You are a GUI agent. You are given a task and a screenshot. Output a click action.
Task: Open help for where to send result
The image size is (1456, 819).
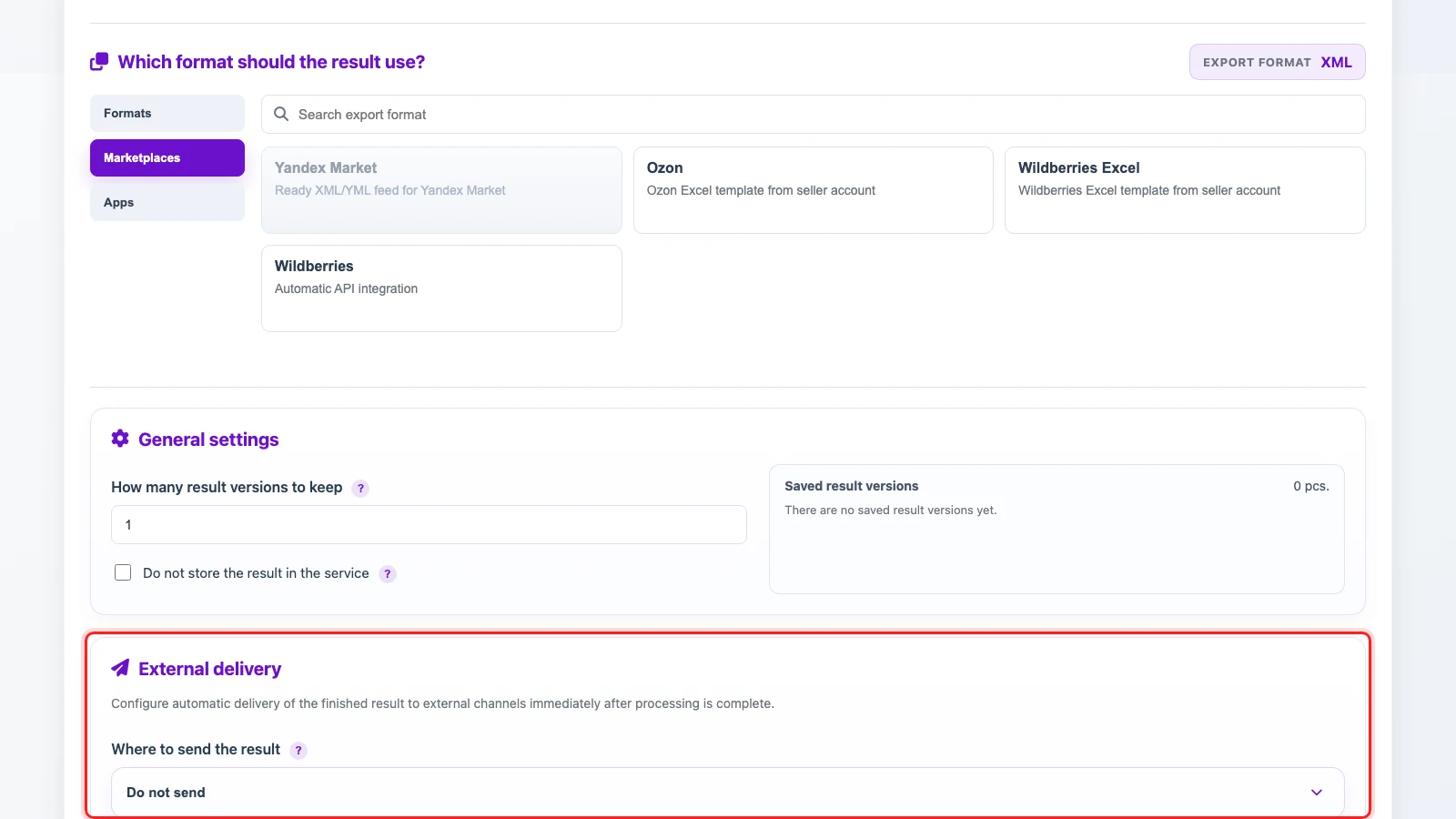(x=298, y=751)
